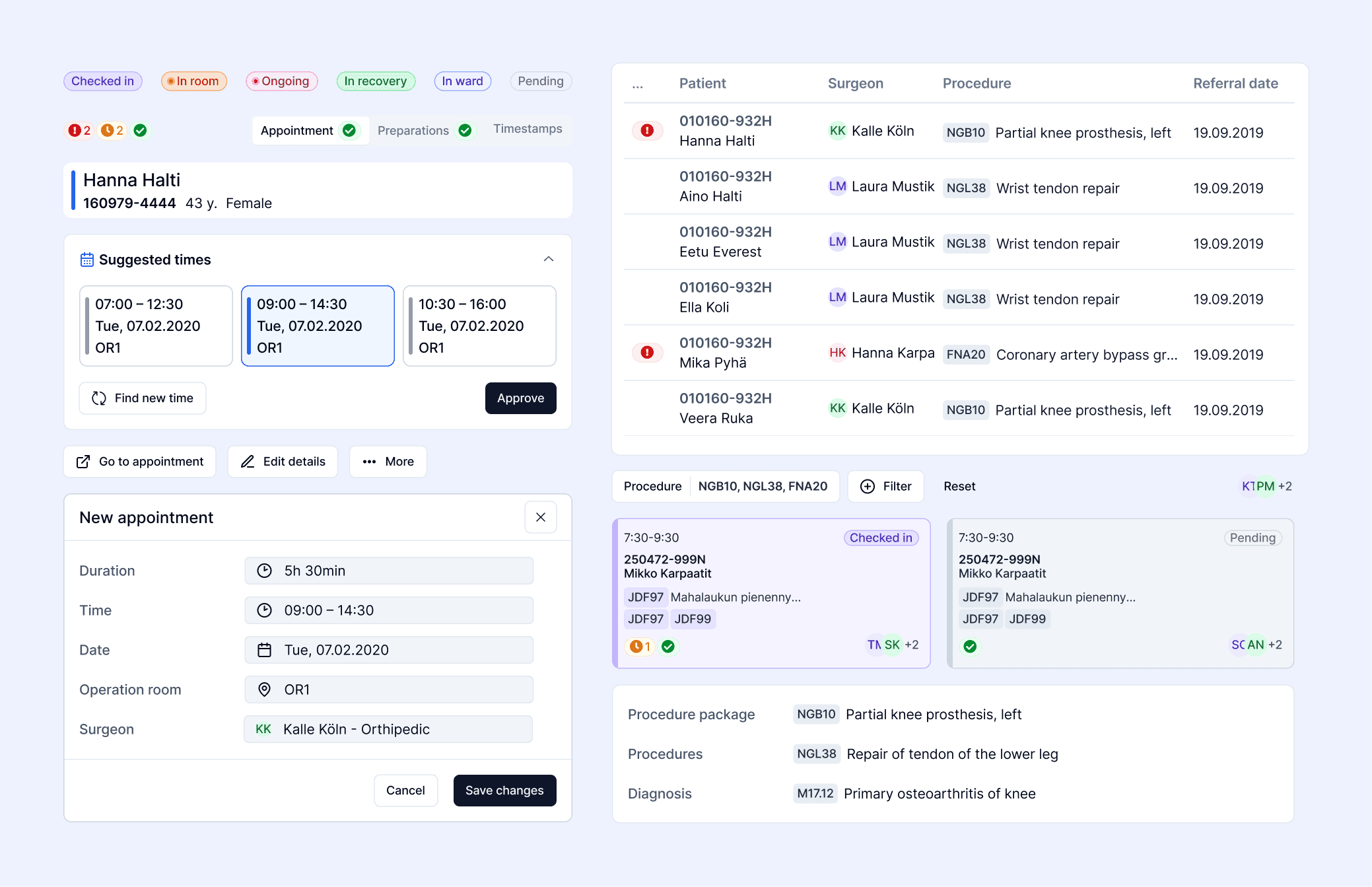Open the More actions menu

pyautogui.click(x=388, y=462)
